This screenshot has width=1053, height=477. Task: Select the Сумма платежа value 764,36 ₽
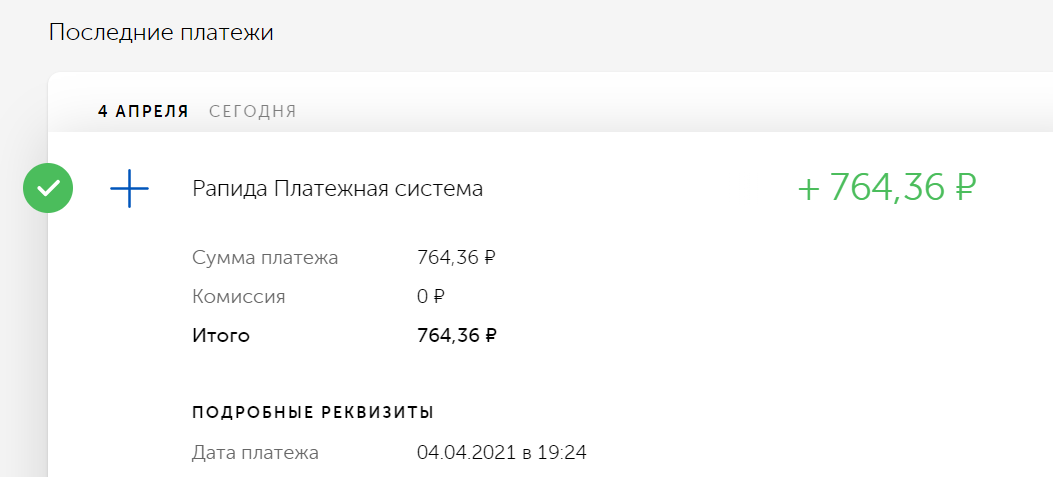457,257
